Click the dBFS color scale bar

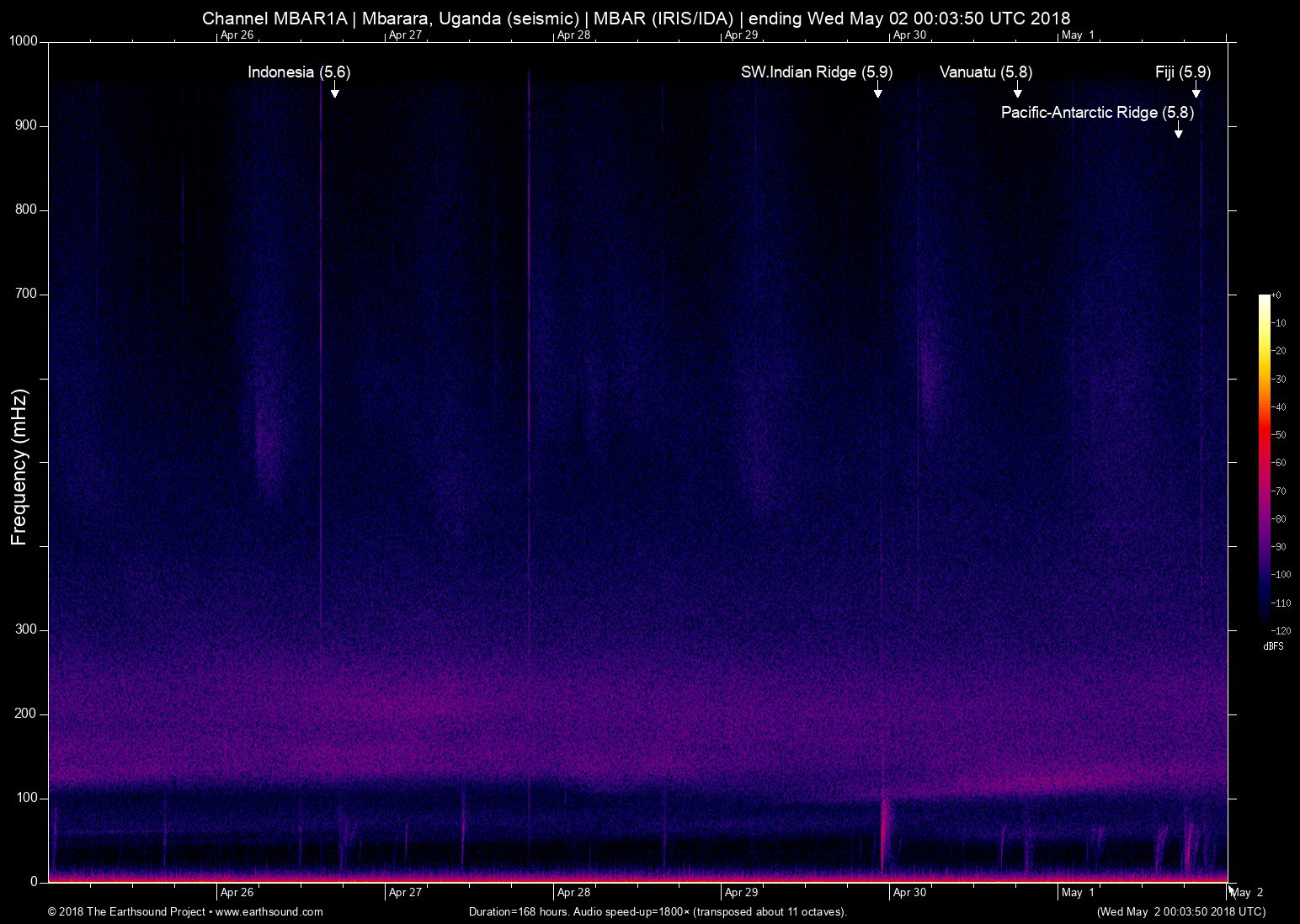coord(1264,463)
